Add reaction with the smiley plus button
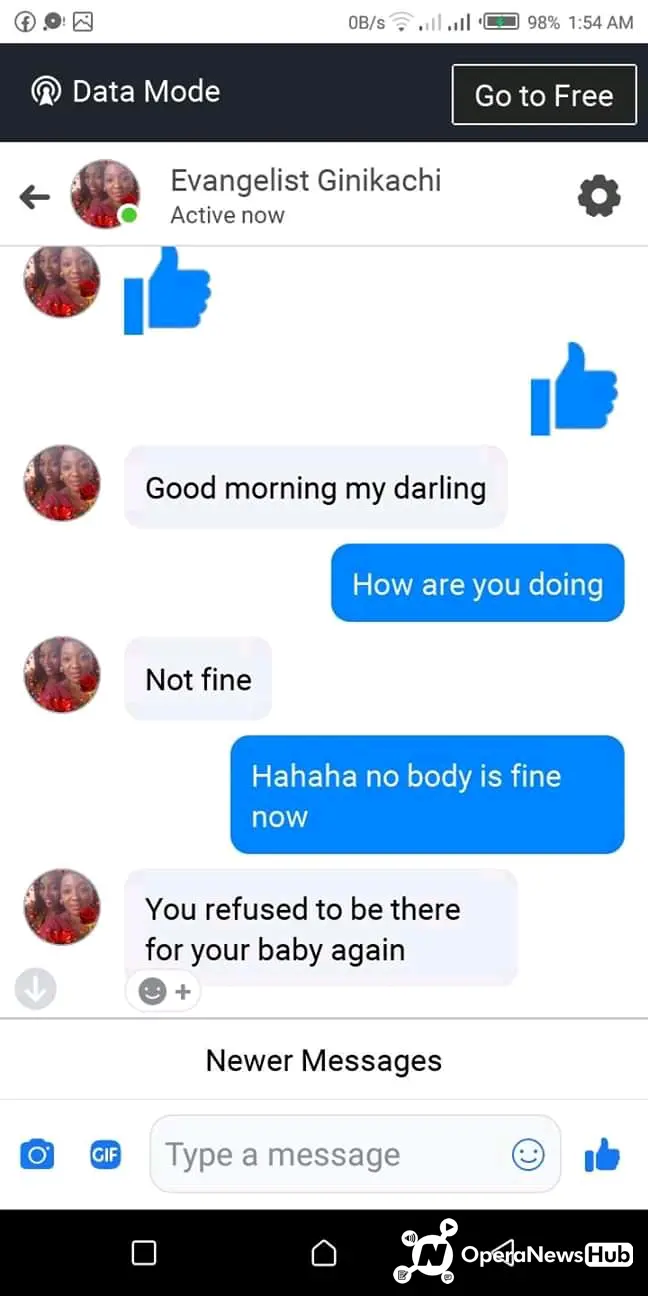The image size is (648, 1296). pos(163,991)
